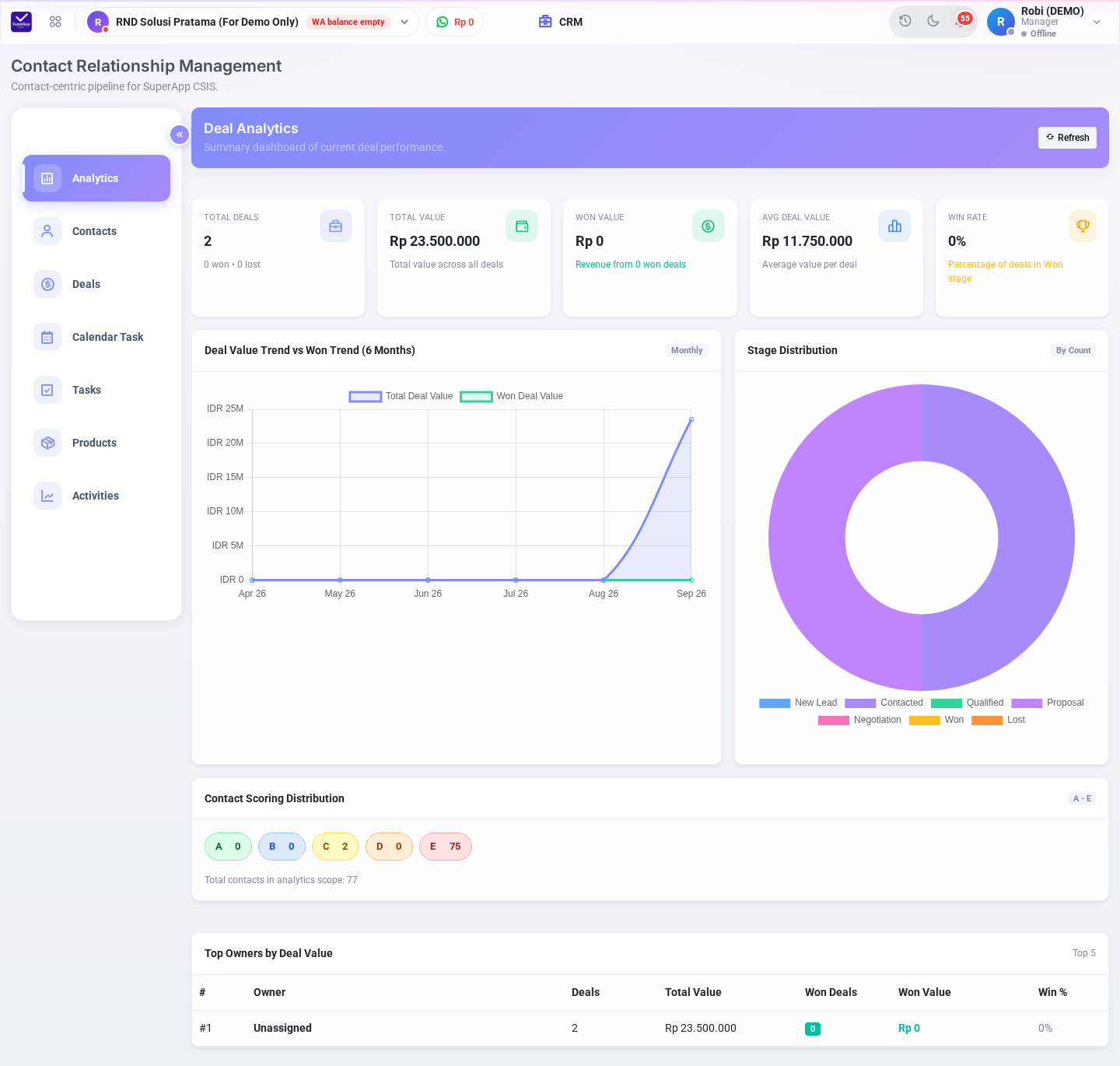
Task: Click the Monthly badge on trend chart
Action: (x=687, y=350)
